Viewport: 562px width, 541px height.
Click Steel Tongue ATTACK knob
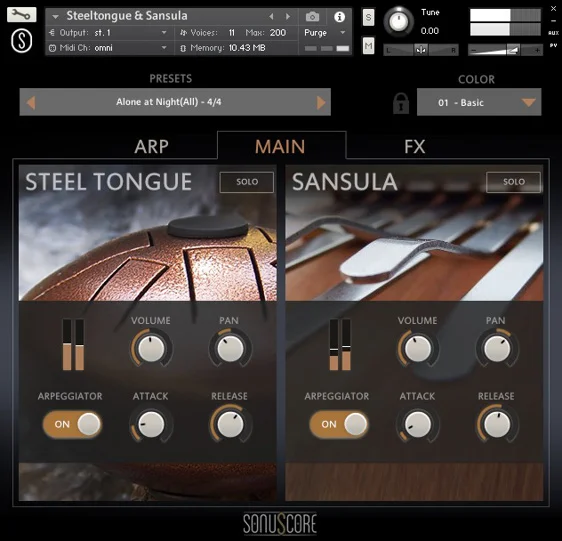tap(151, 424)
